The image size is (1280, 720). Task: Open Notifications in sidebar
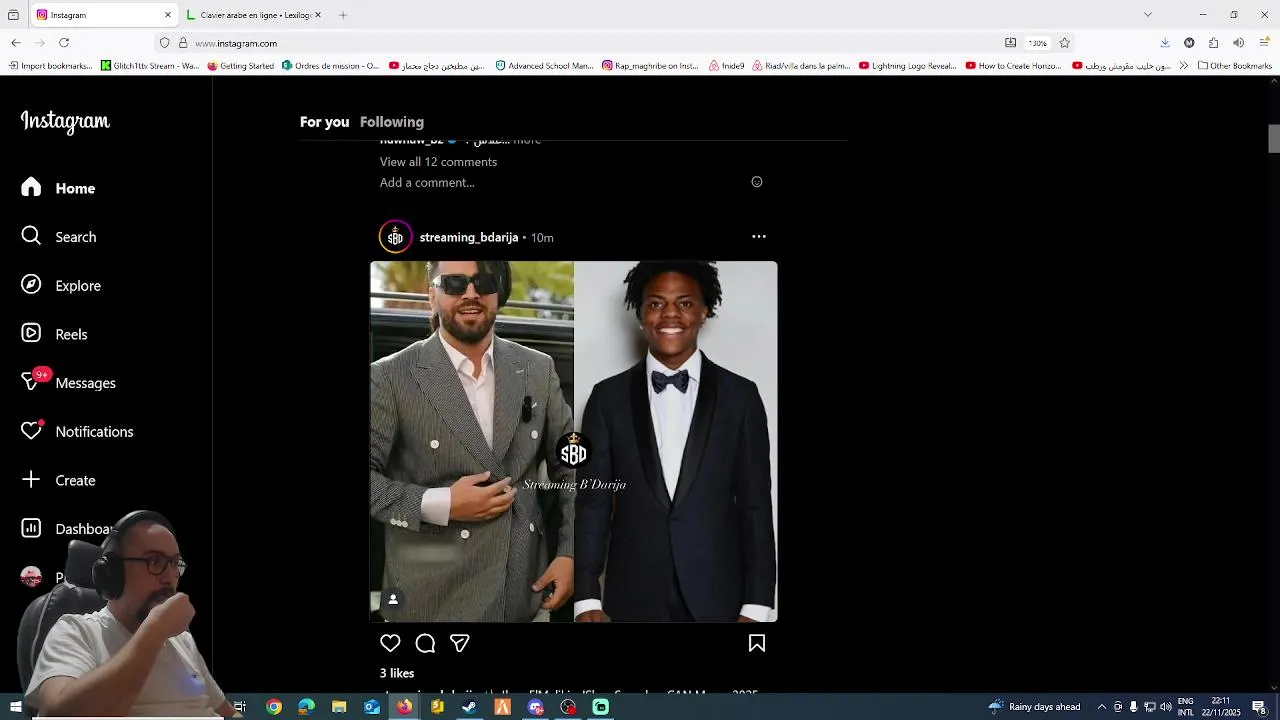click(77, 431)
